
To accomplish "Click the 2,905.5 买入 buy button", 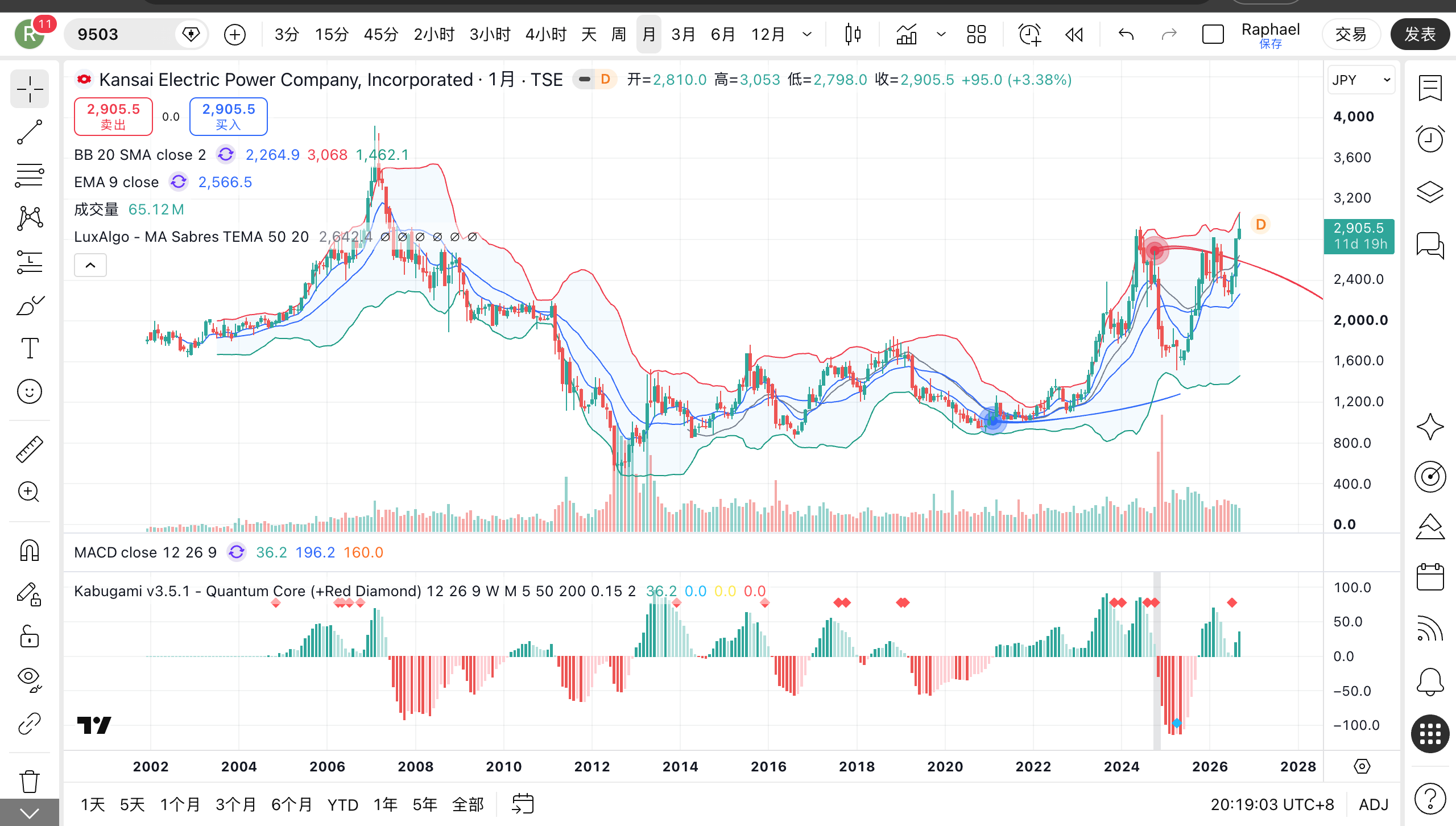I will point(228,117).
